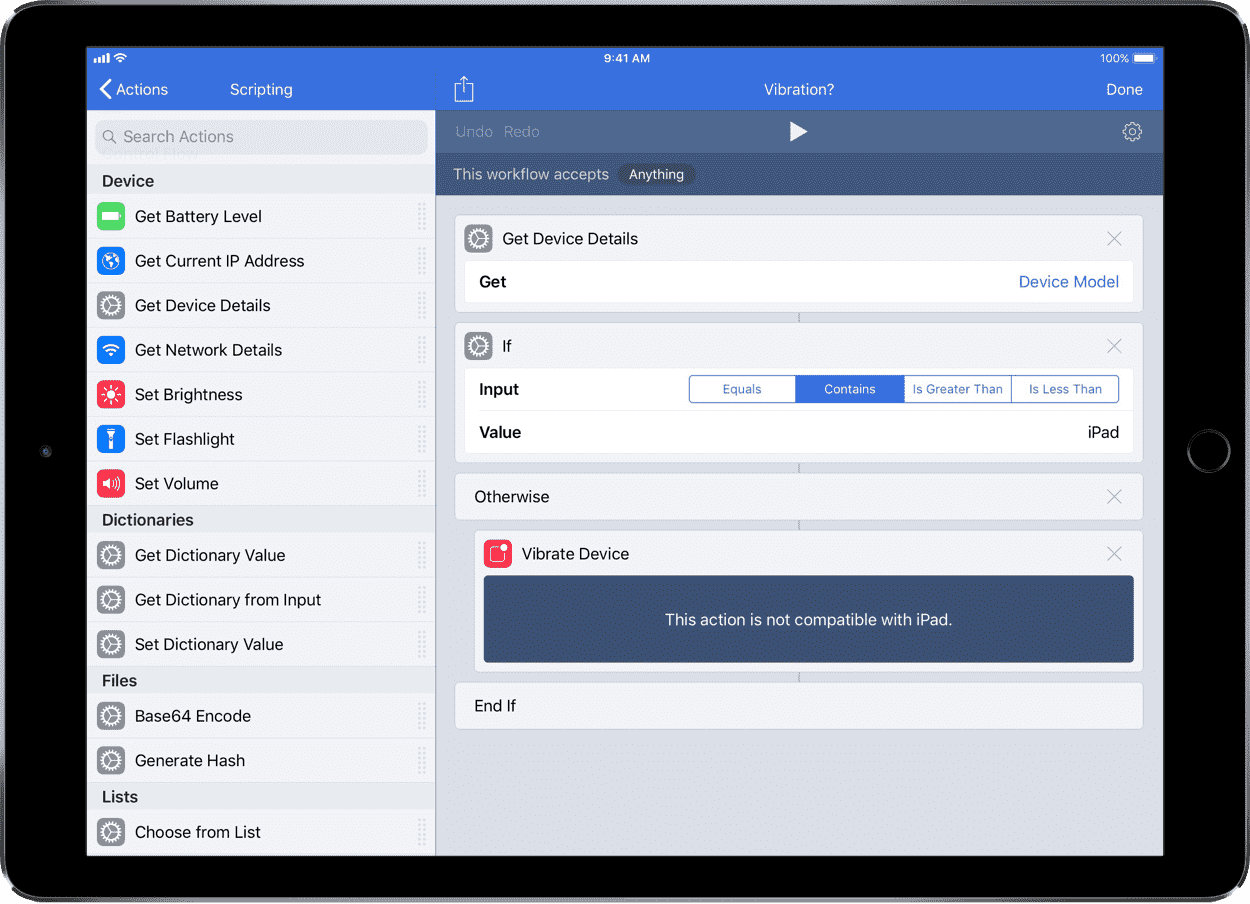Screen dimensions: 1250x904
Task: Open workflow settings gear icon
Action: click(x=1132, y=132)
